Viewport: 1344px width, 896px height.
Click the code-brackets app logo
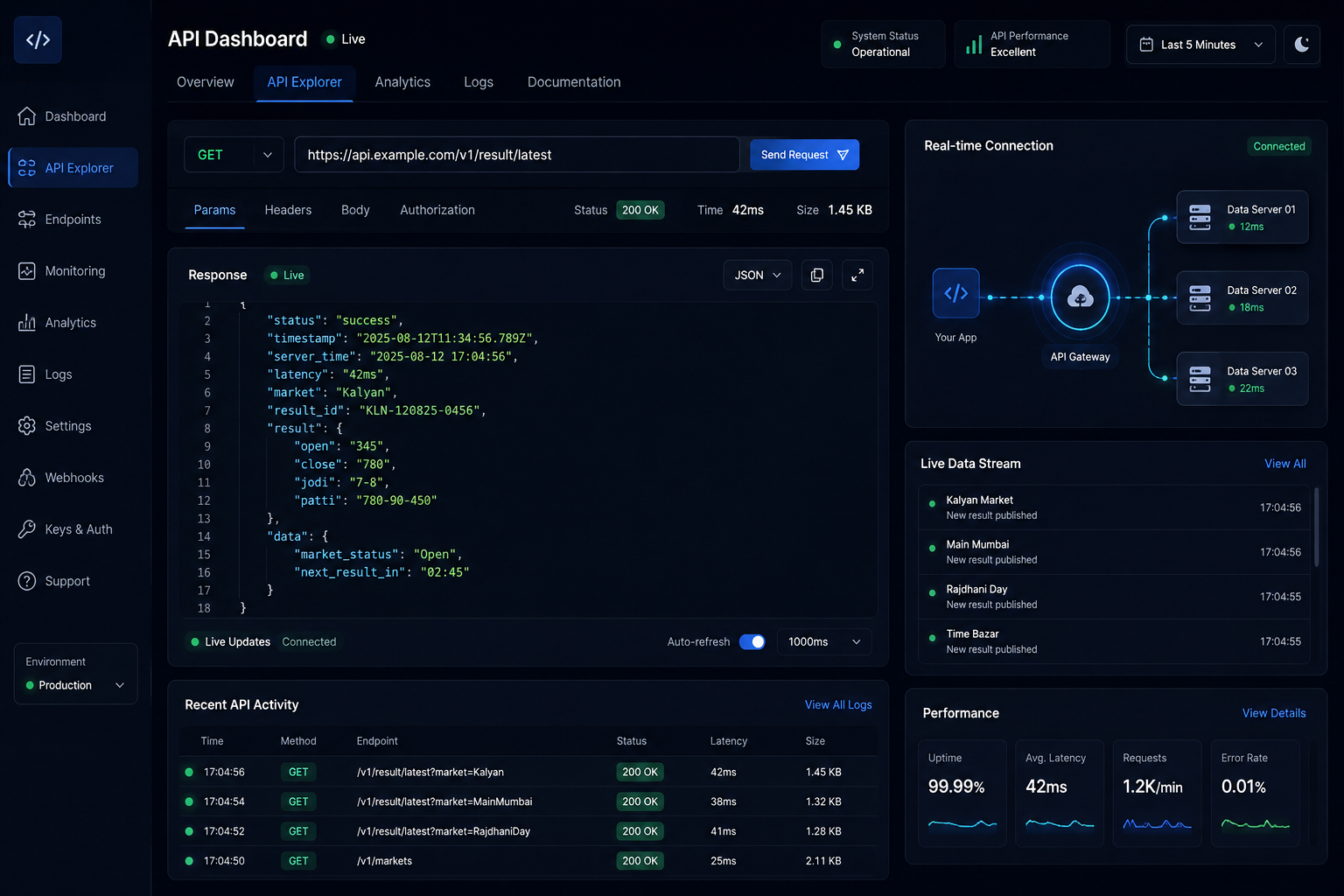tap(38, 39)
